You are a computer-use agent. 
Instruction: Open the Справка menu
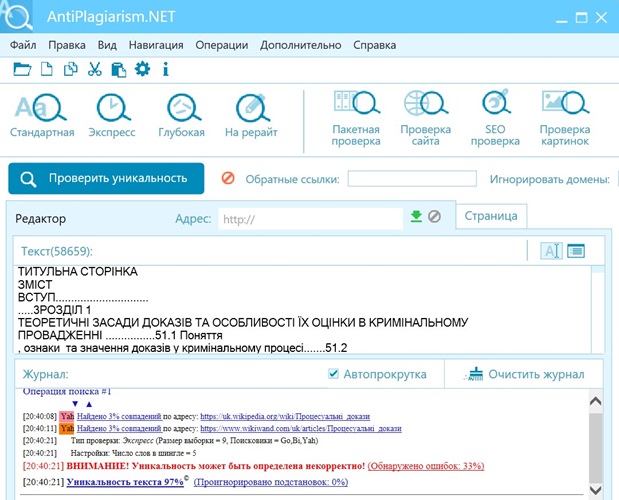pyautogui.click(x=375, y=45)
